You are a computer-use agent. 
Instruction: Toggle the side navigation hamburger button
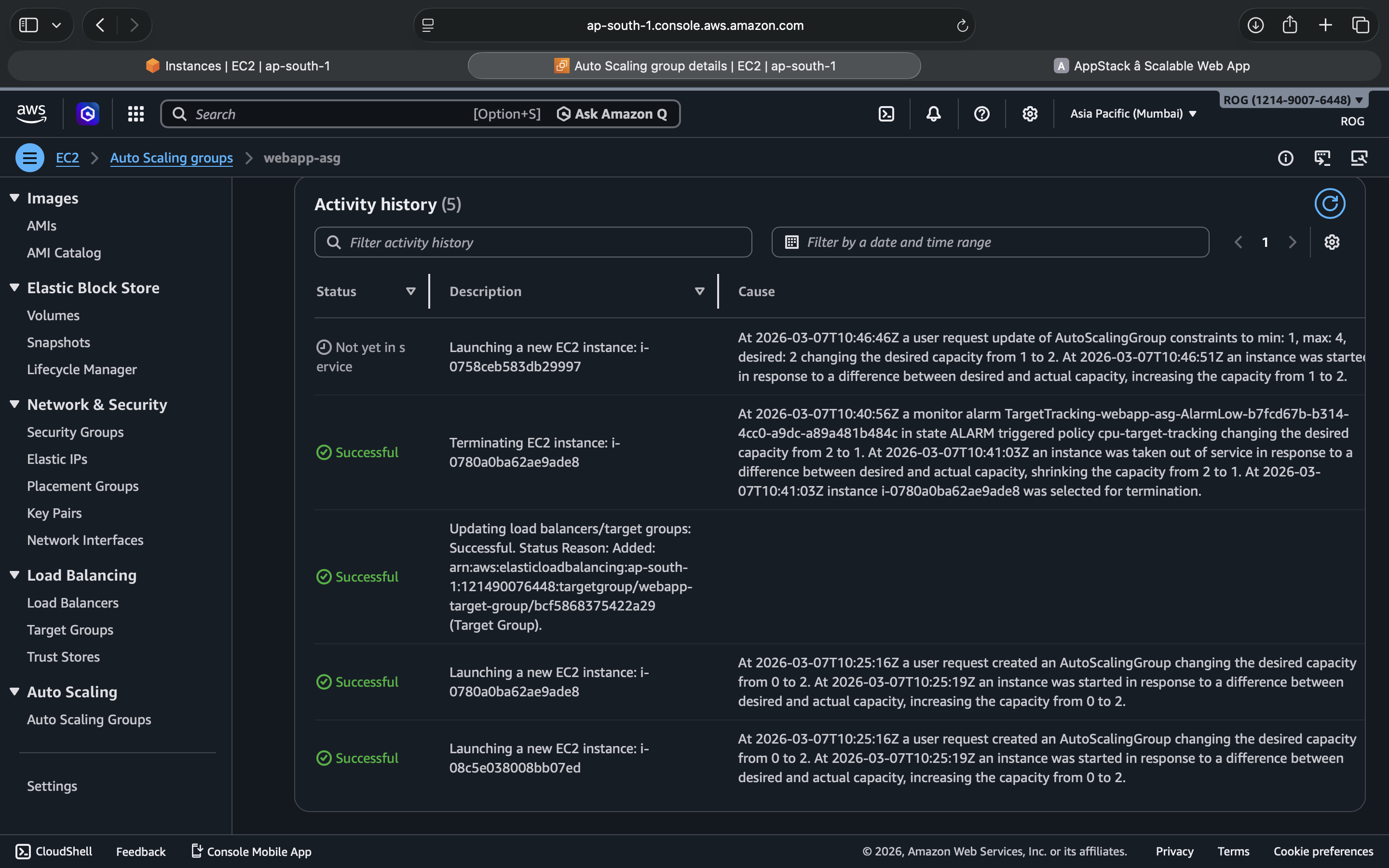[x=30, y=158]
